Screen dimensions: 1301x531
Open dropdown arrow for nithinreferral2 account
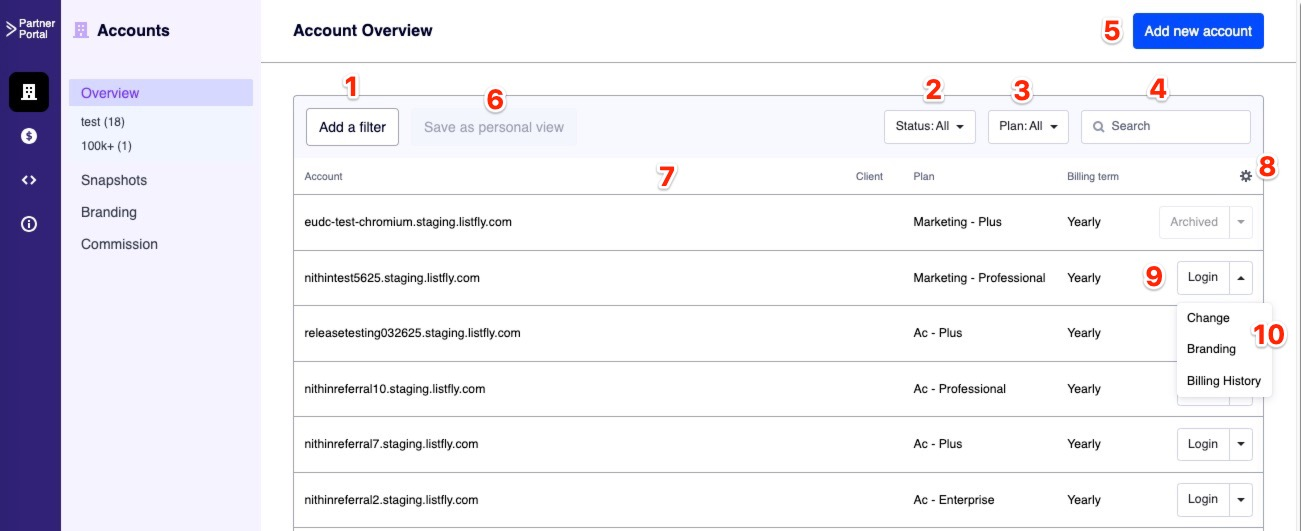point(1241,499)
